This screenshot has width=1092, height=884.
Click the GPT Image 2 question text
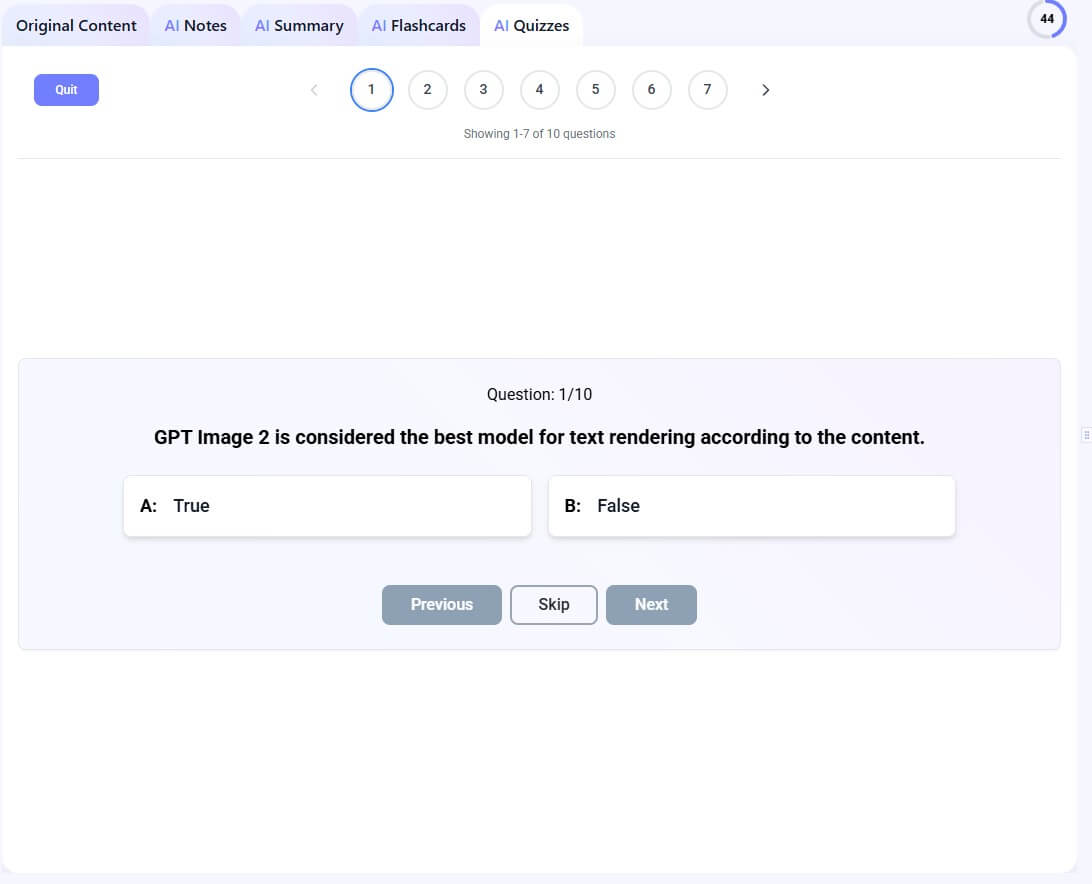tap(539, 437)
